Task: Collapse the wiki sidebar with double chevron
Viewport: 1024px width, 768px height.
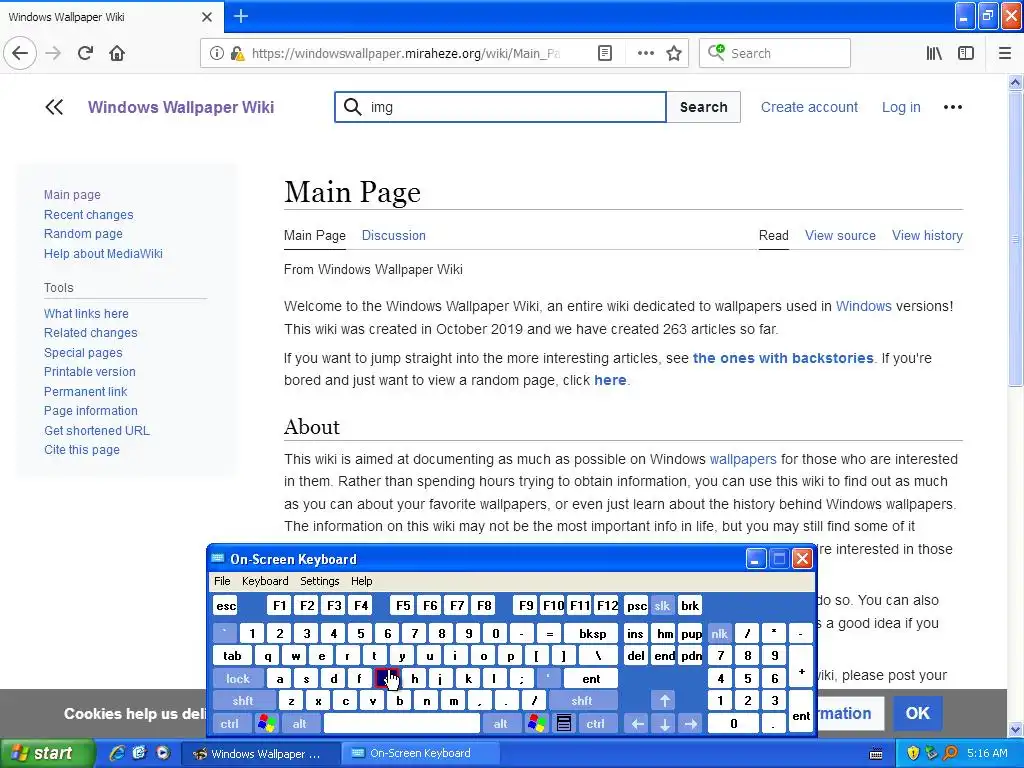Action: [x=54, y=107]
